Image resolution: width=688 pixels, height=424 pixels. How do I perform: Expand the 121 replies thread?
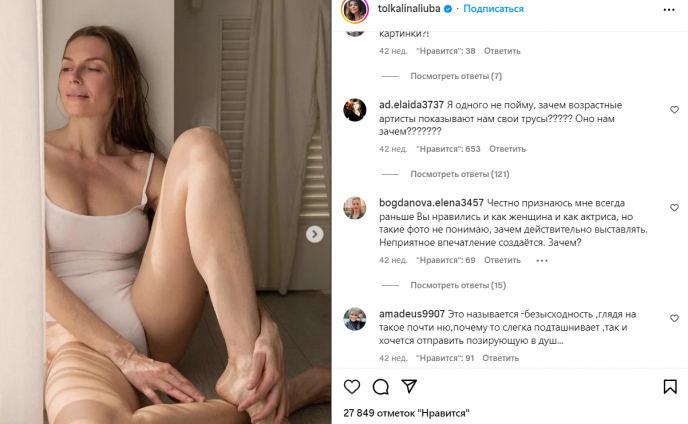pyautogui.click(x=460, y=174)
